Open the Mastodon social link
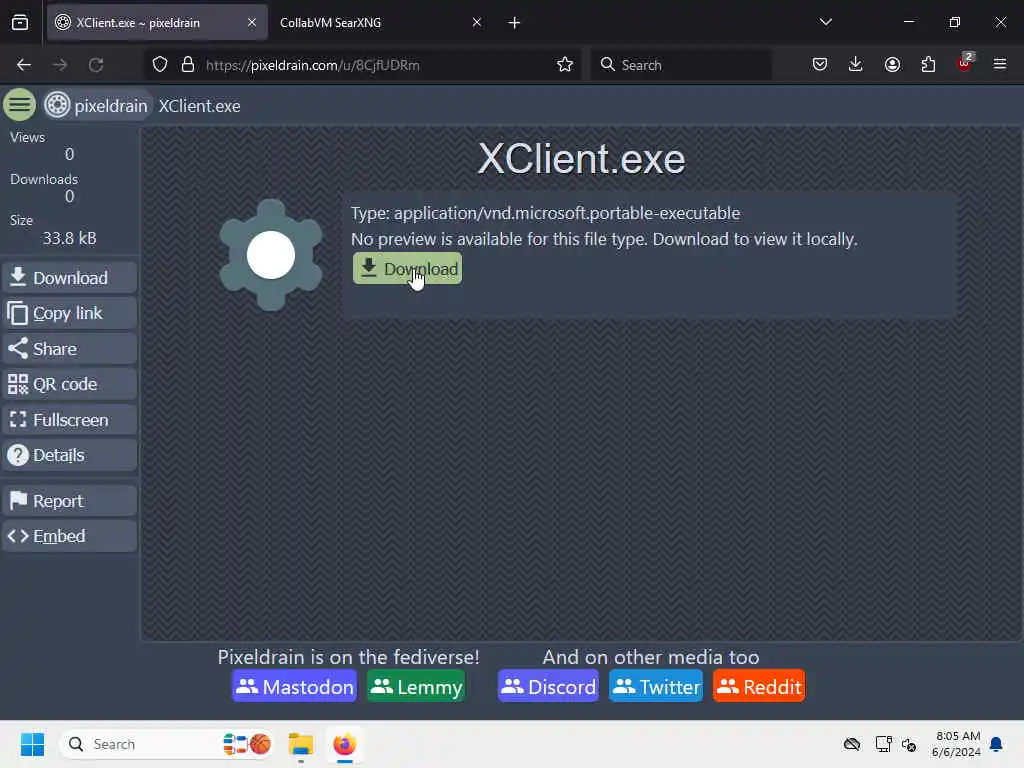 [x=295, y=686]
